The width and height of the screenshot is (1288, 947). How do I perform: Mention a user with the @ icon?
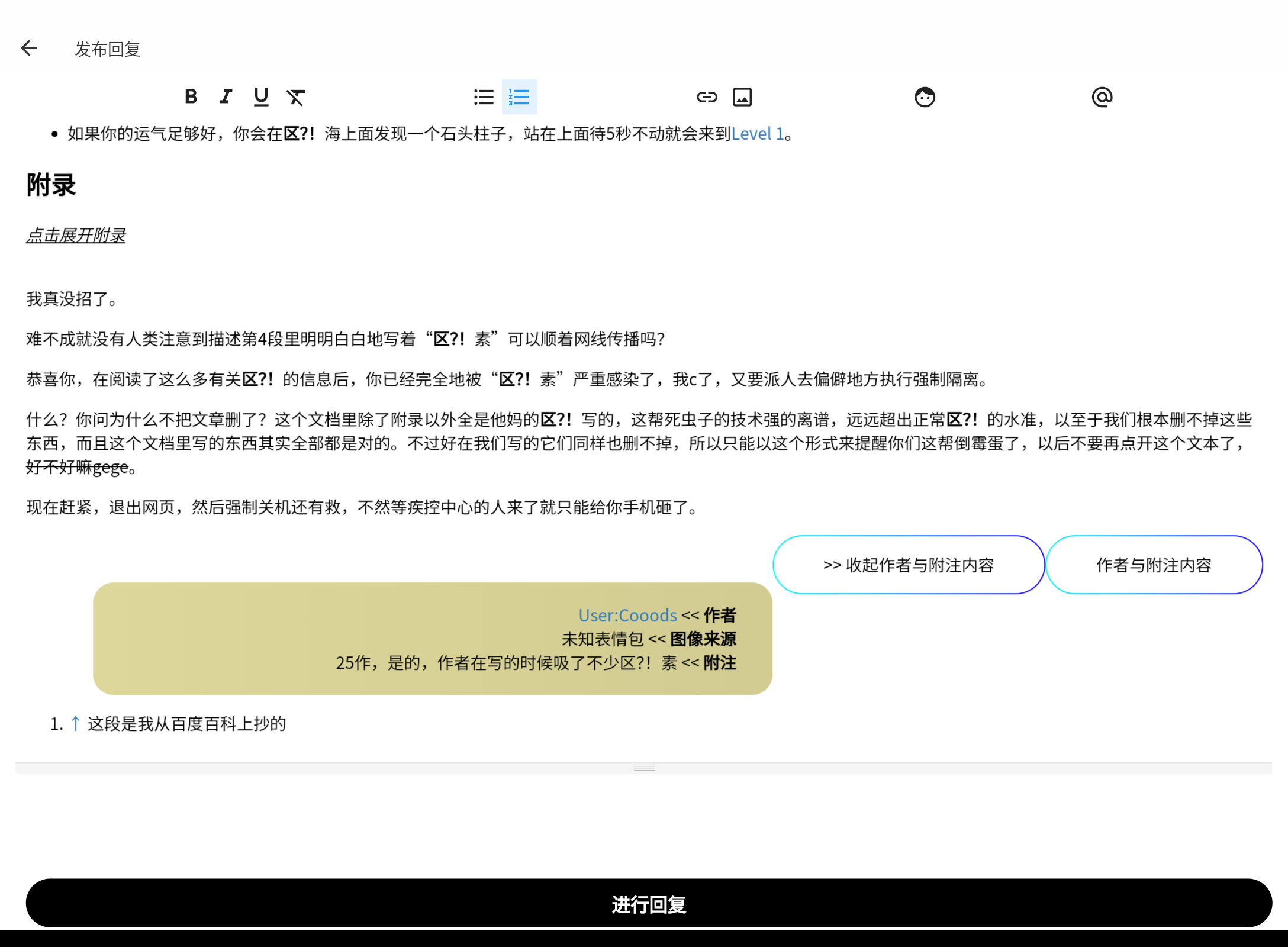[1102, 96]
